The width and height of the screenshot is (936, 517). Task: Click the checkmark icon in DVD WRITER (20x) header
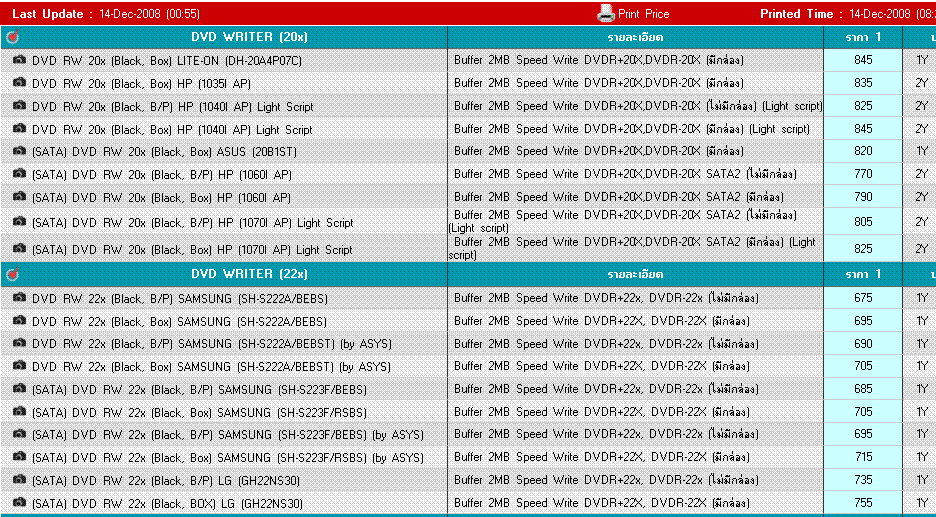click(x=11, y=37)
